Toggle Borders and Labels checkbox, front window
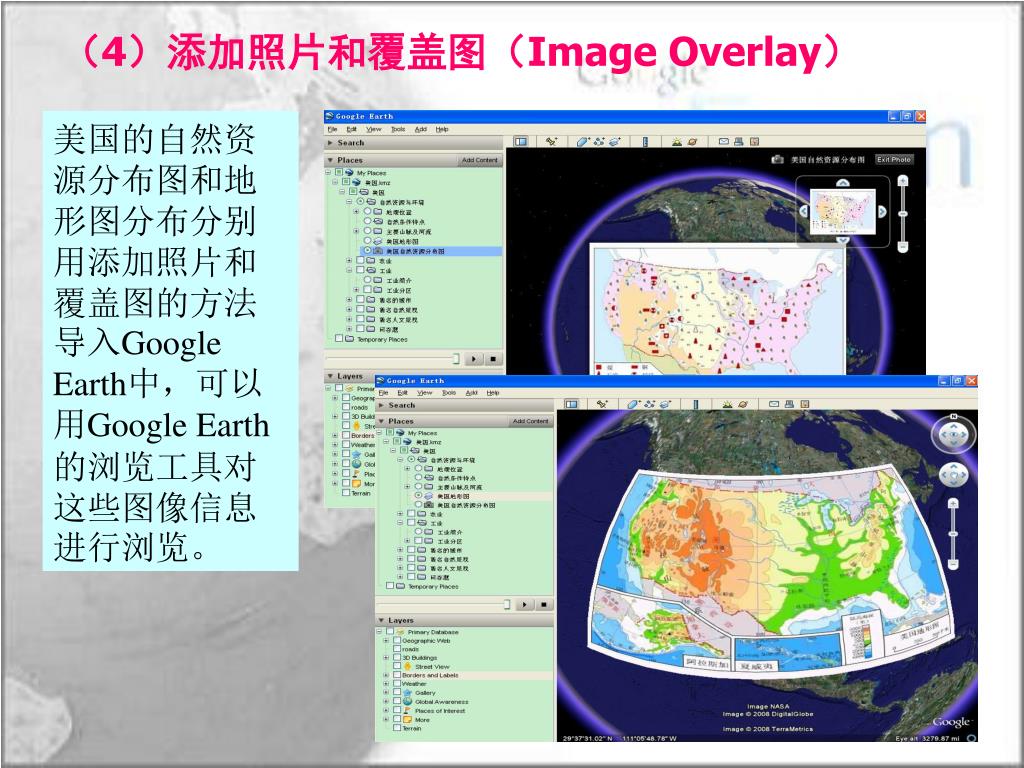Image resolution: width=1024 pixels, height=768 pixels. 396,675
